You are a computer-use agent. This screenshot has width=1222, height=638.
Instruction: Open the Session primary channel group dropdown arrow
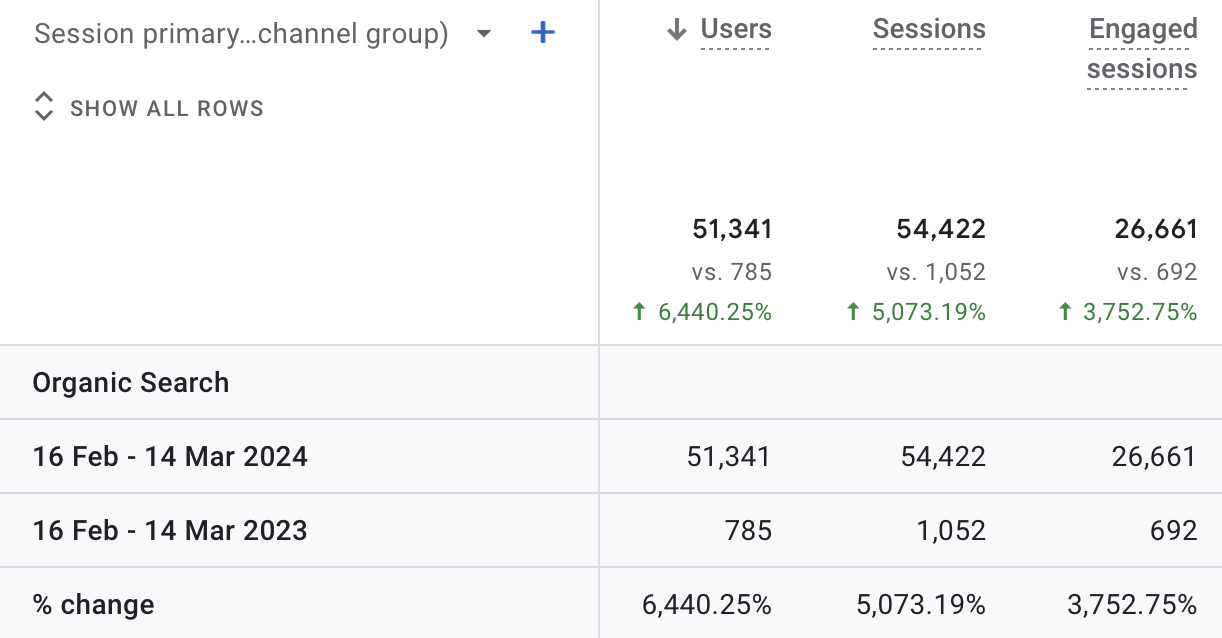pos(484,34)
